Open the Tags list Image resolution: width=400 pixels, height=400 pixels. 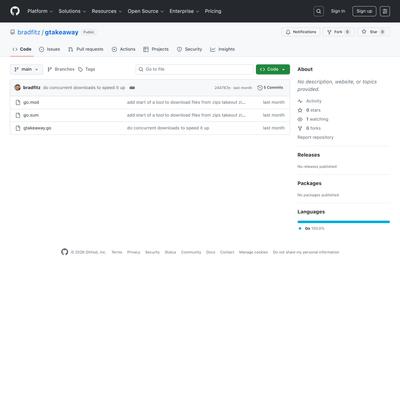[x=87, y=69]
